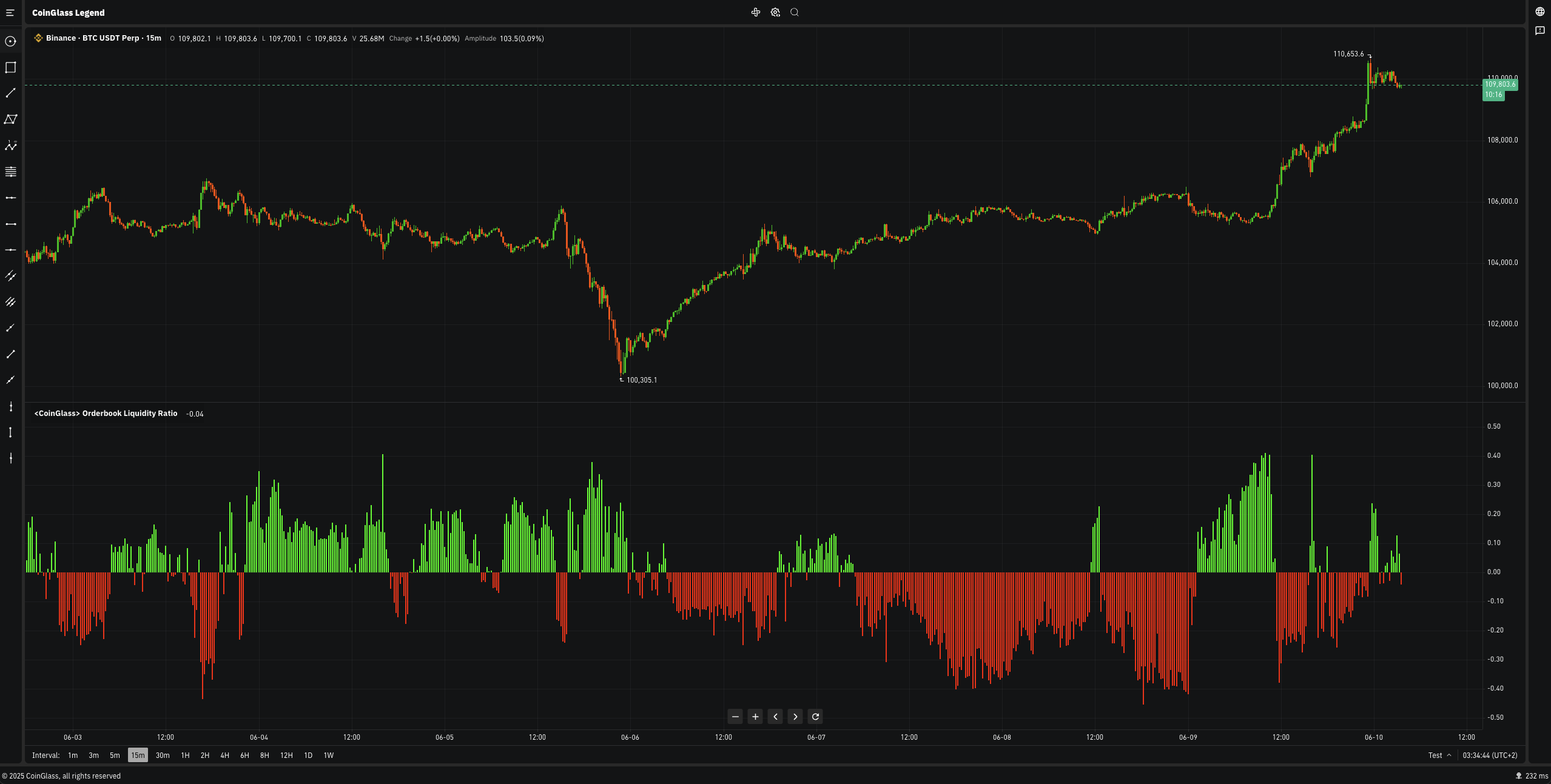1551x784 pixels.
Task: Reset the chart view with refresh button
Action: point(815,717)
